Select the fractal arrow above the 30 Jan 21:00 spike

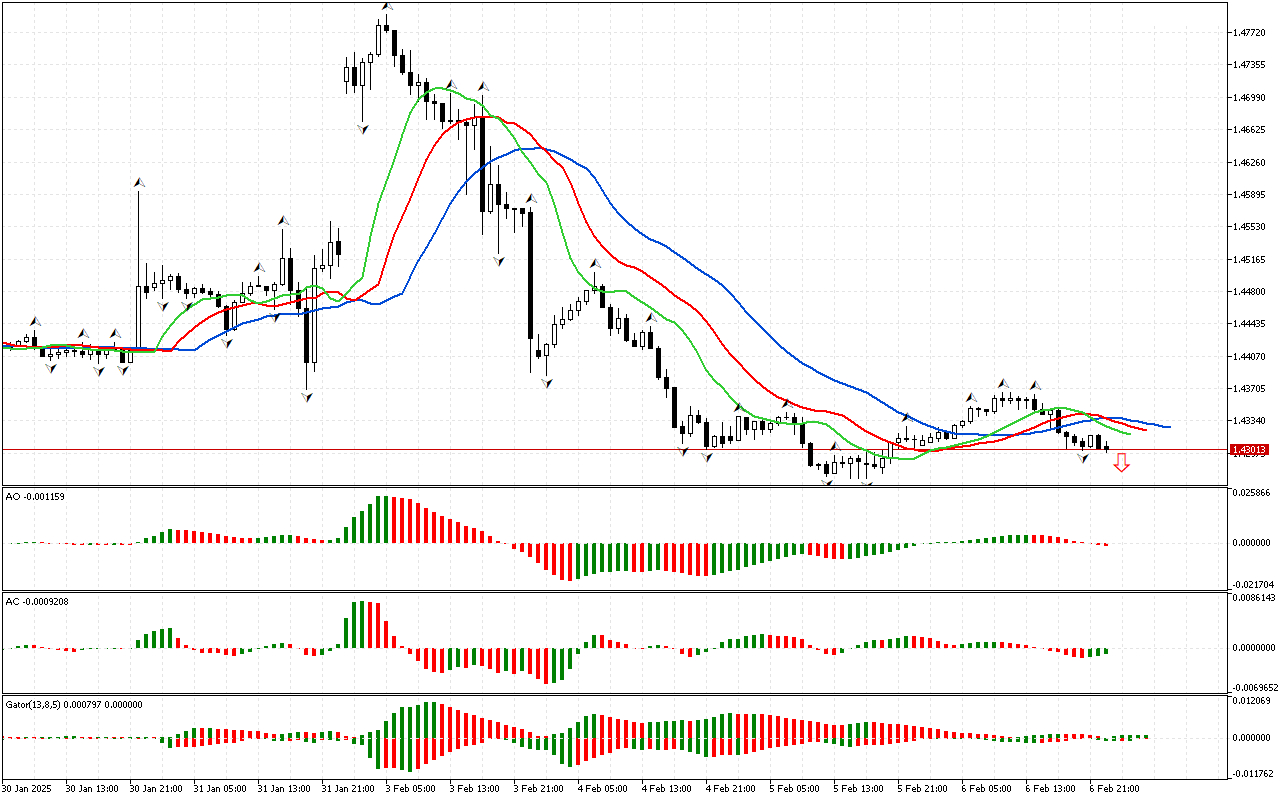click(x=140, y=183)
